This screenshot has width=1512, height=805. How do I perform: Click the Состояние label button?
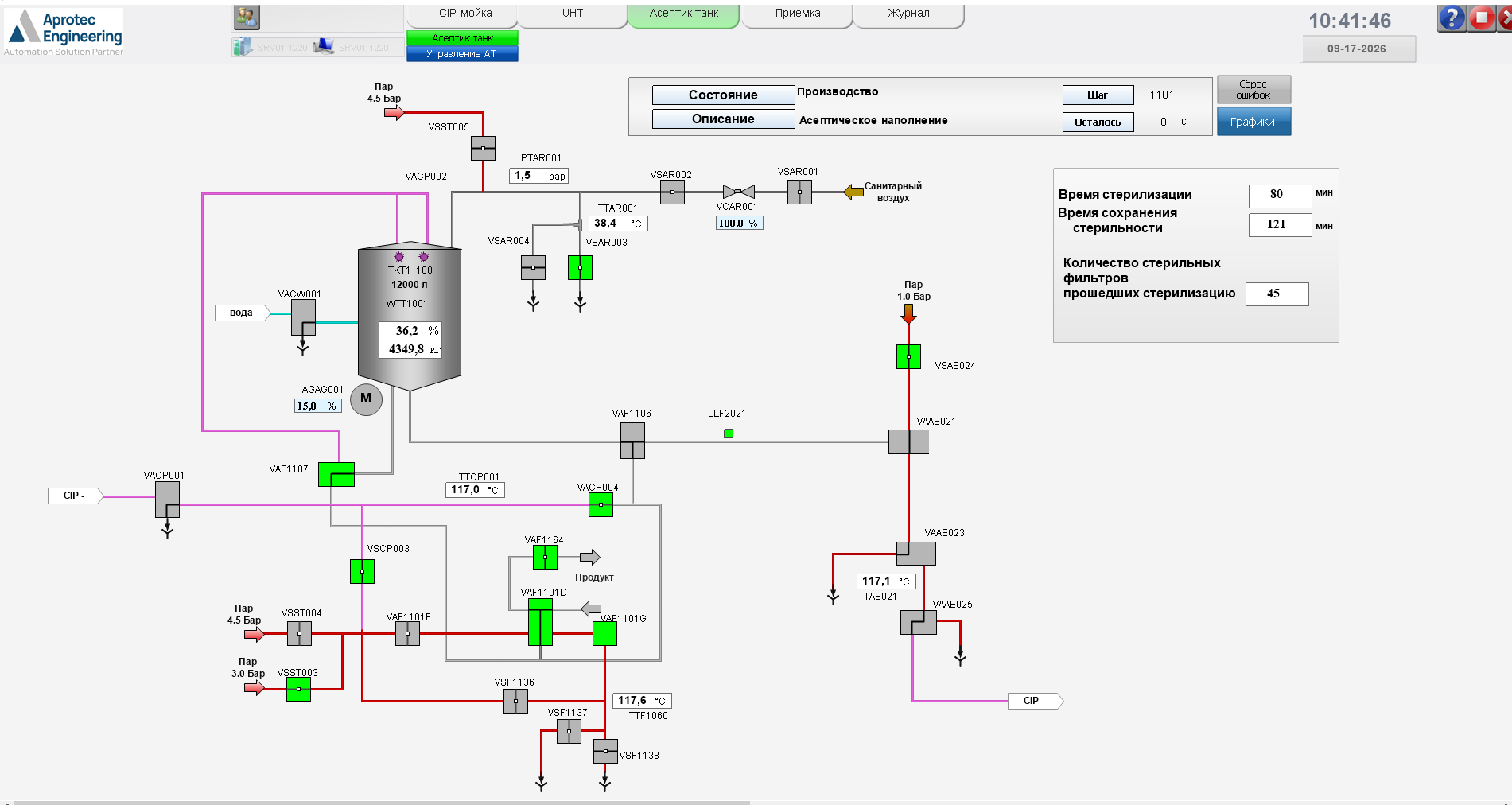(723, 95)
